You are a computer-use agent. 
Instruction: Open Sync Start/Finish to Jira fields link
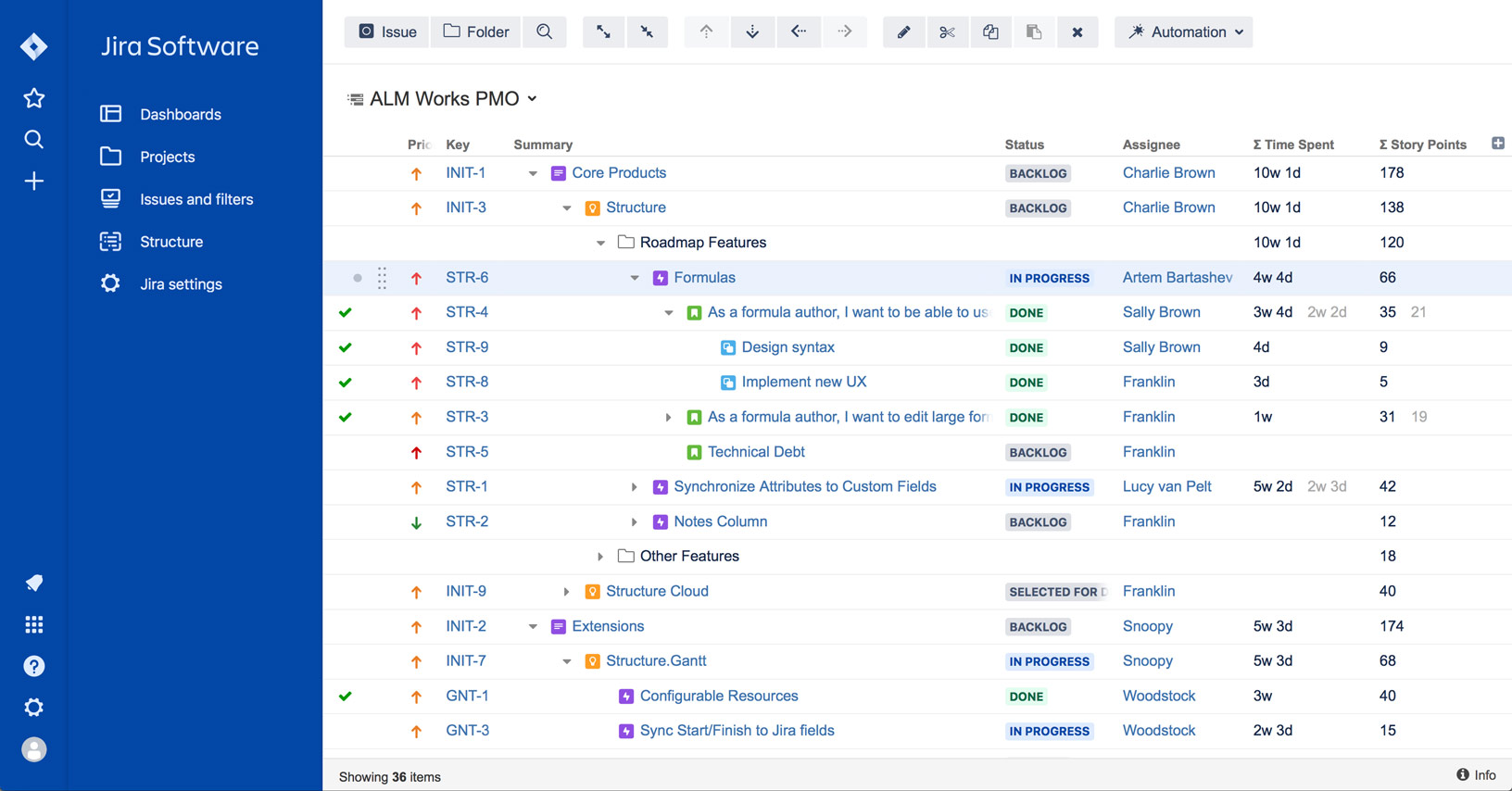737,731
